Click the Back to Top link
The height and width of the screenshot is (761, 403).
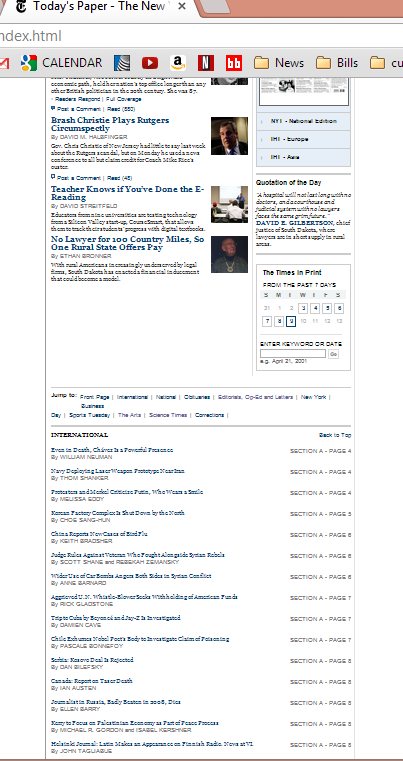tap(335, 435)
